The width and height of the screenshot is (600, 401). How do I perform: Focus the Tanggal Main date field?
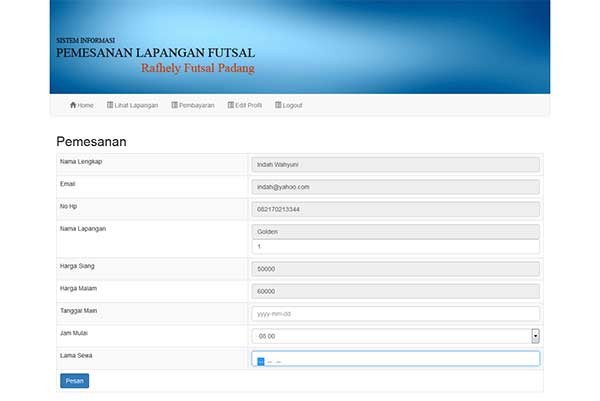(396, 314)
